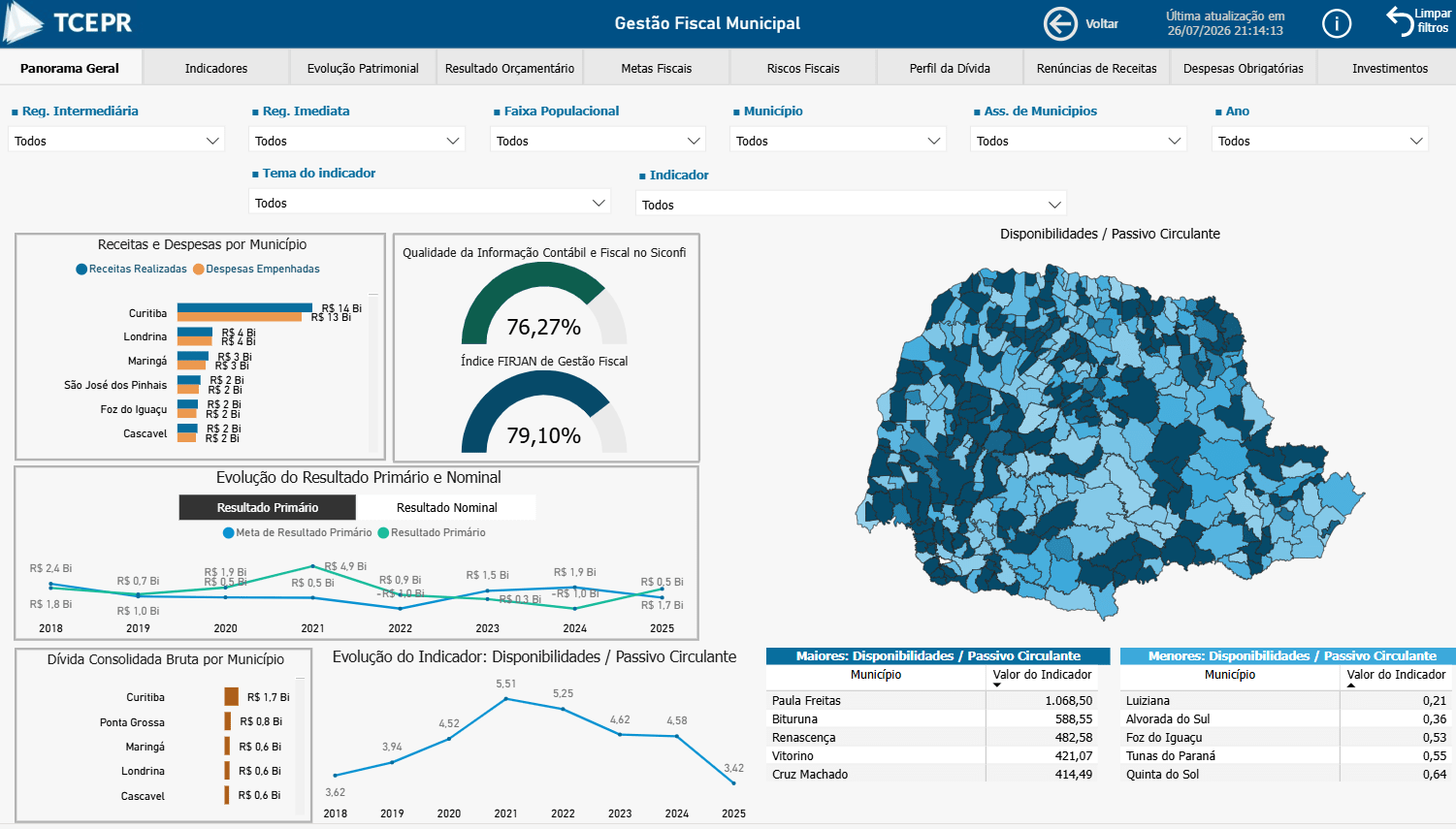Click the Receitas Realizadas legend dot
Viewport: 1456px width, 829px height.
click(x=81, y=270)
